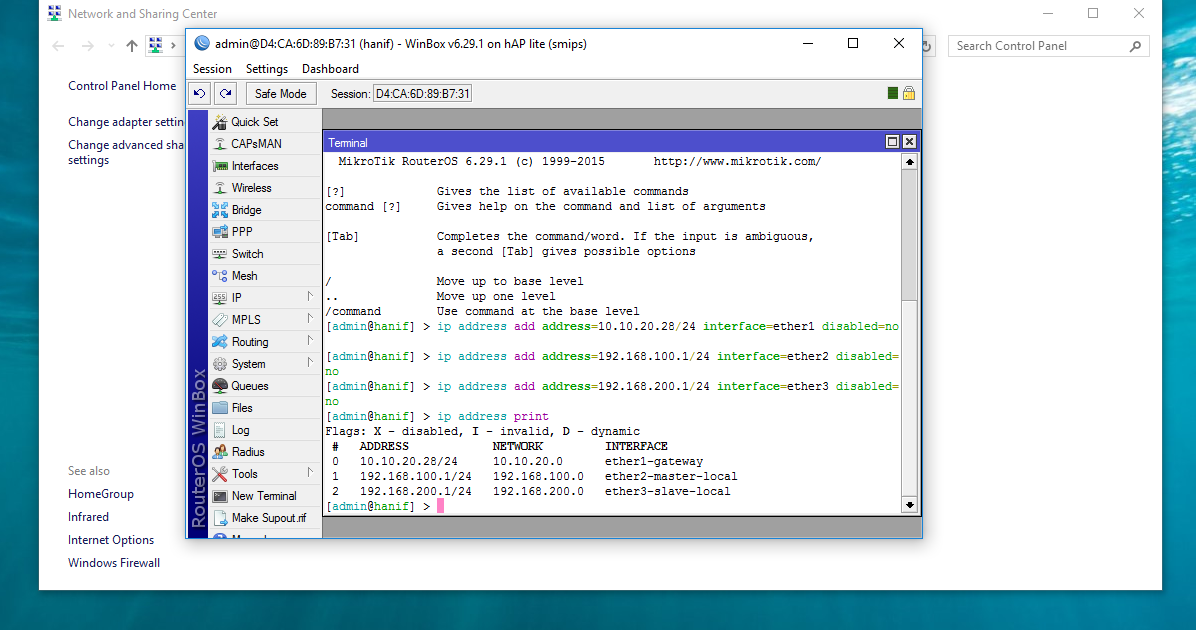Open a New Terminal
The width and height of the screenshot is (1196, 630).
coord(264,496)
